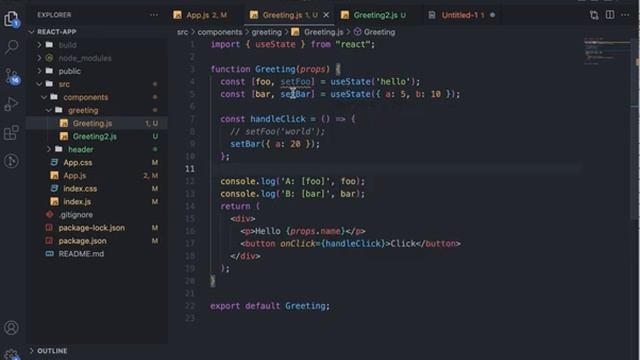Click setBar in the useState declaration

[x=296, y=94]
